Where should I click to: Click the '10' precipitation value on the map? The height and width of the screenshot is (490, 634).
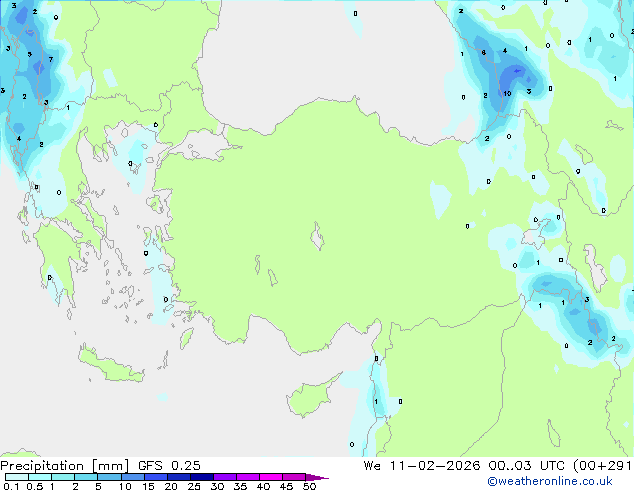(507, 93)
